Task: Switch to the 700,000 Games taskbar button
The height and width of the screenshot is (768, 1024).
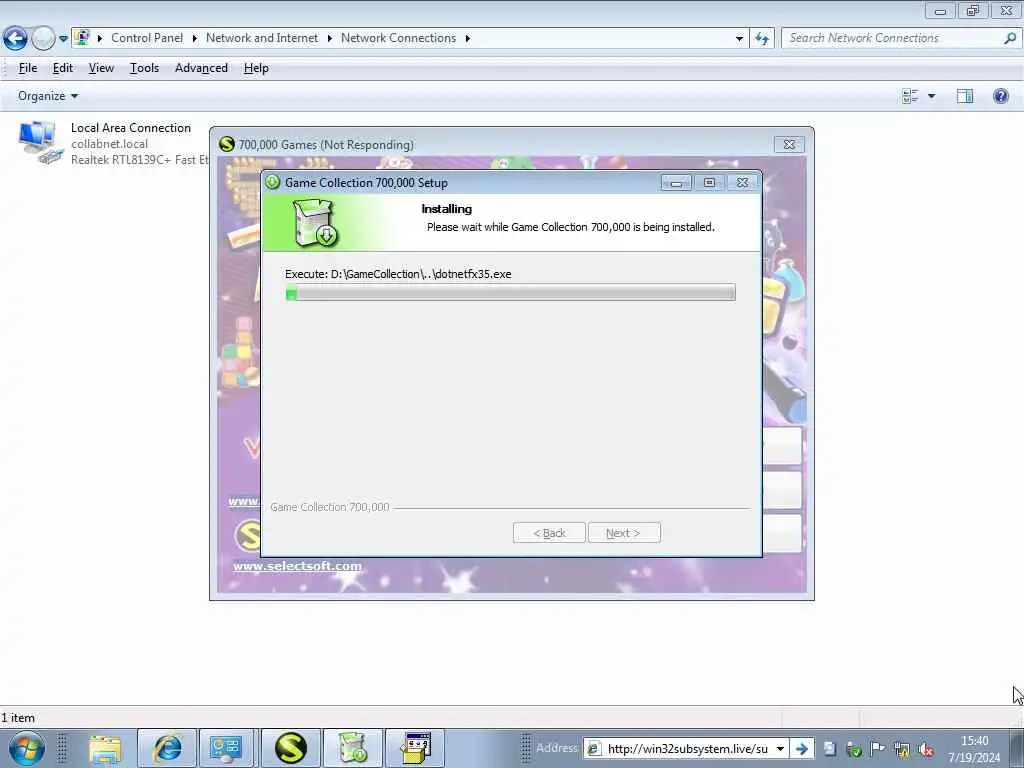Action: point(291,748)
